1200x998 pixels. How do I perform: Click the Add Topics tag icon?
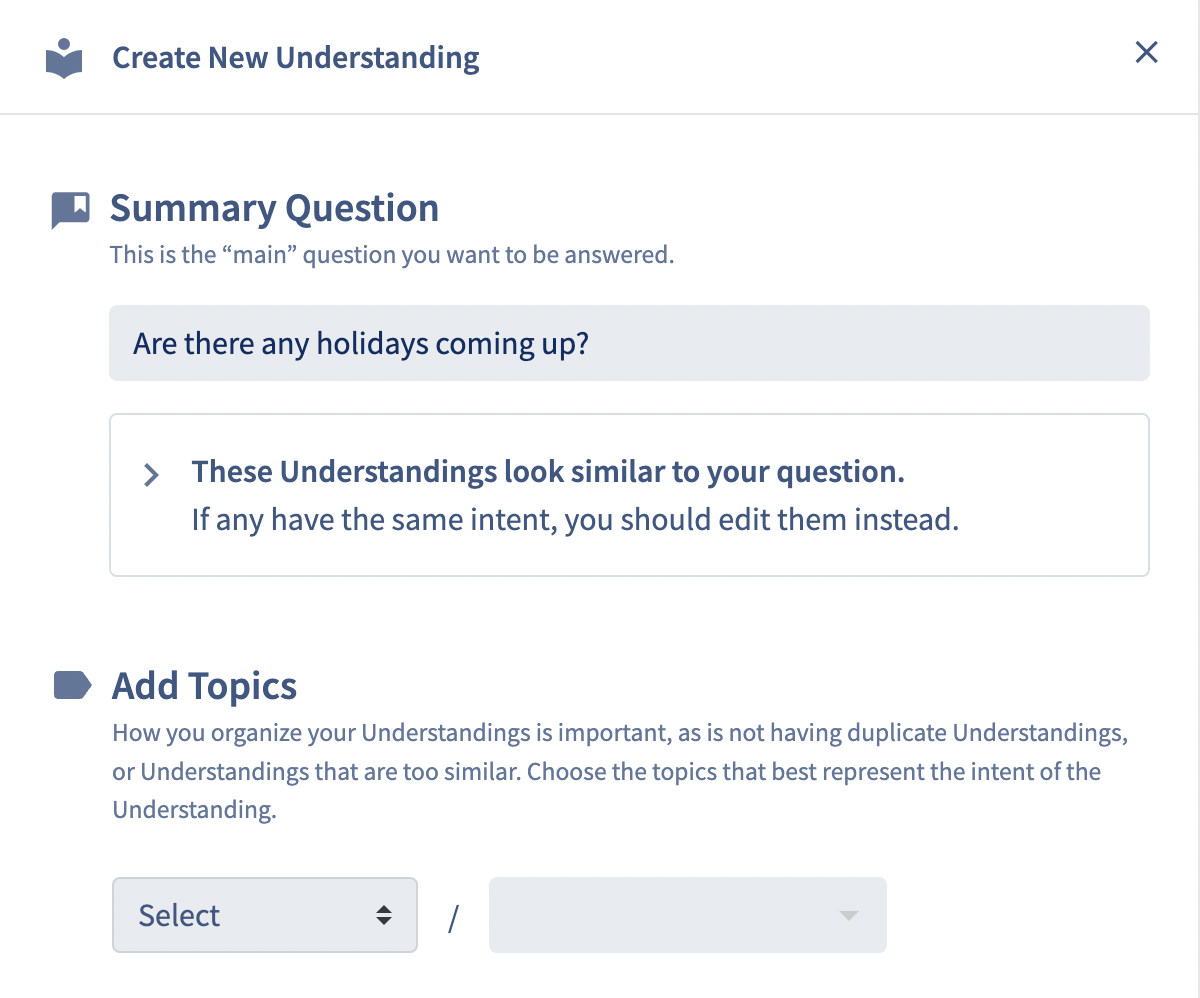72,685
